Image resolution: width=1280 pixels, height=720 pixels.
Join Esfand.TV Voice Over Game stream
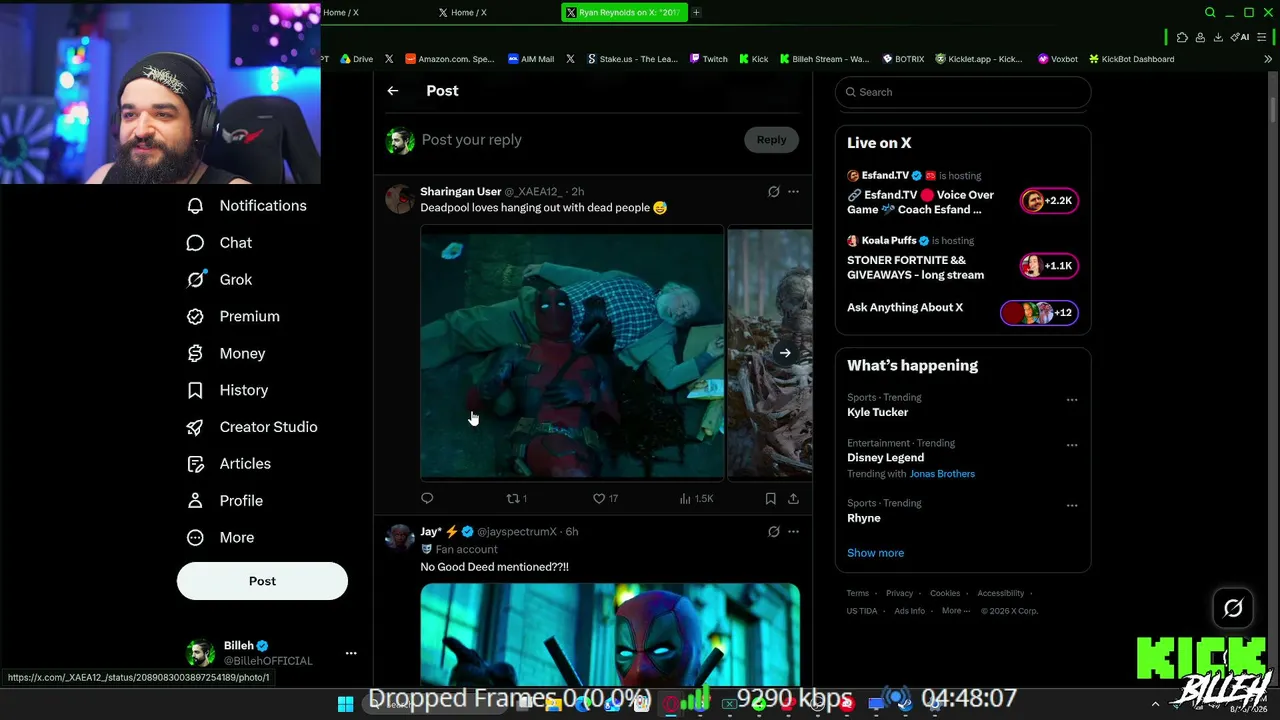coord(962,192)
